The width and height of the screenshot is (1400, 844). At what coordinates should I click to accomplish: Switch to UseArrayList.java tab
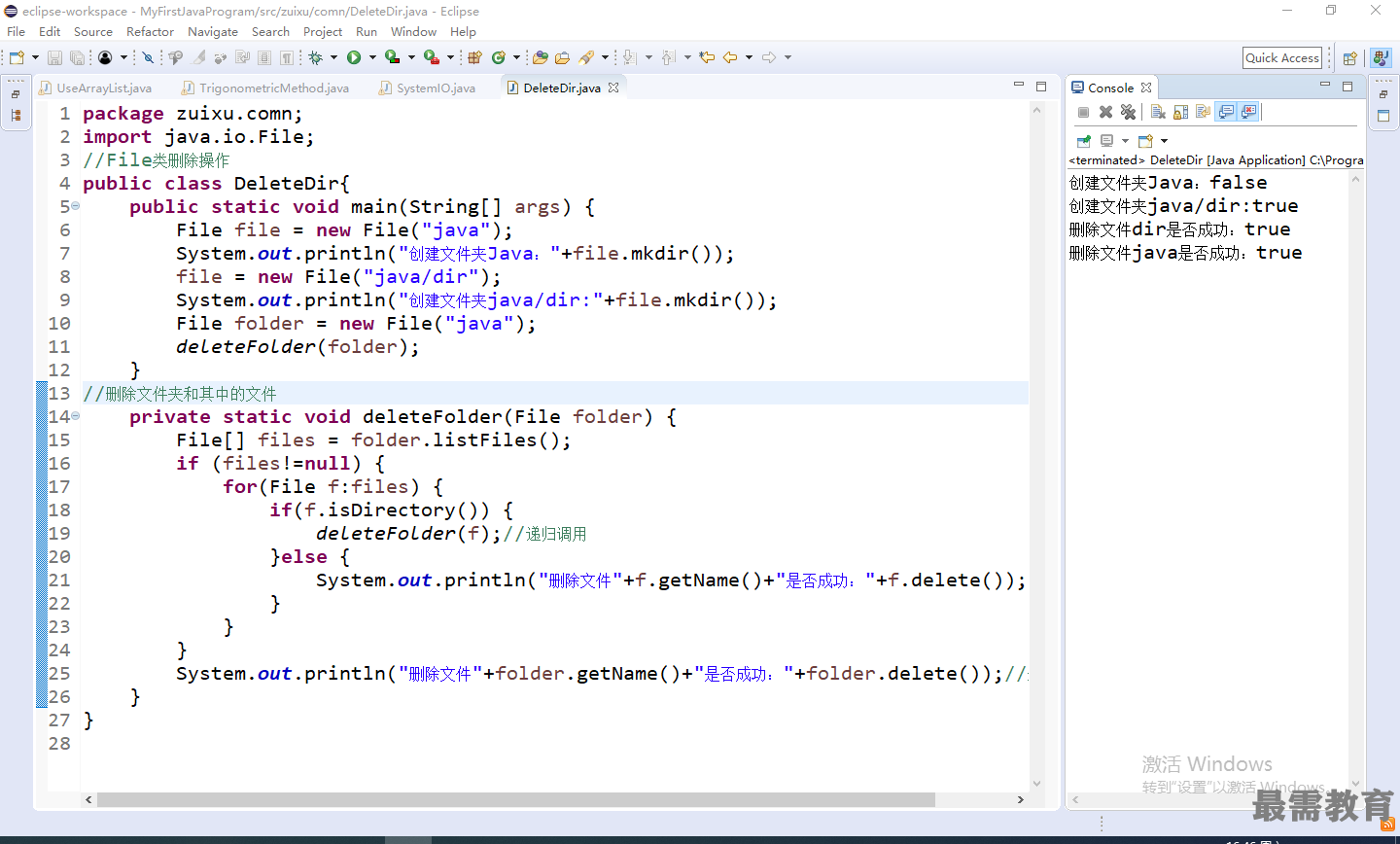pyautogui.click(x=95, y=88)
